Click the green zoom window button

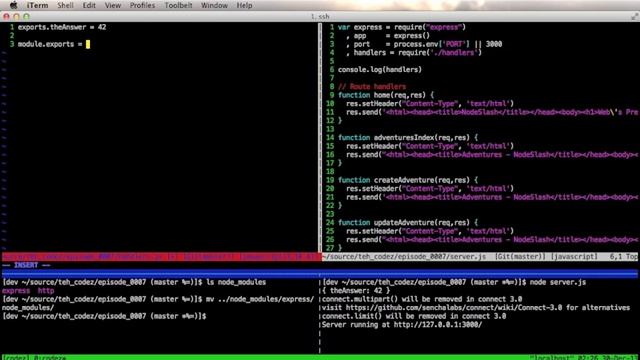pos(27,16)
